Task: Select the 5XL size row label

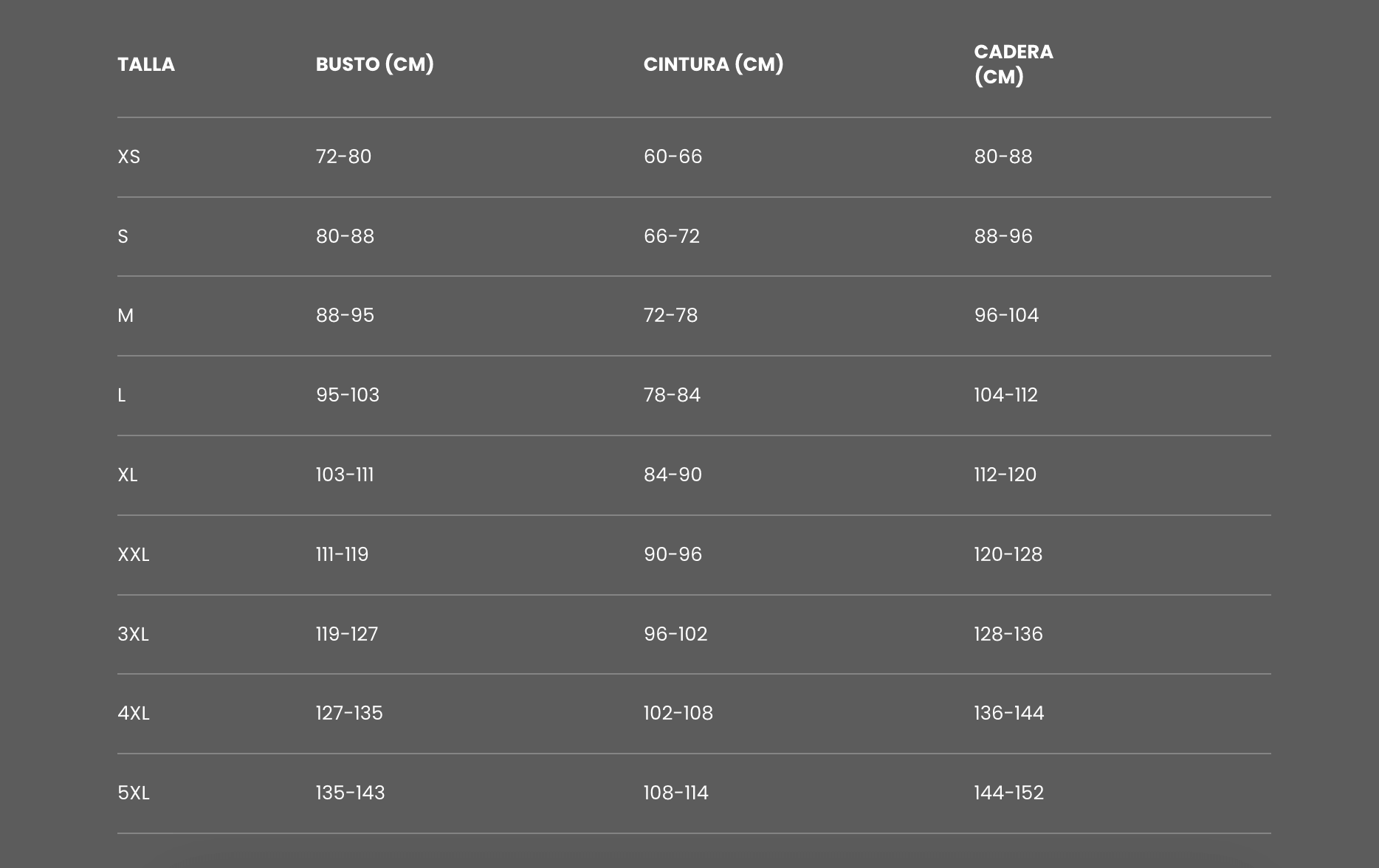Action: click(x=134, y=793)
